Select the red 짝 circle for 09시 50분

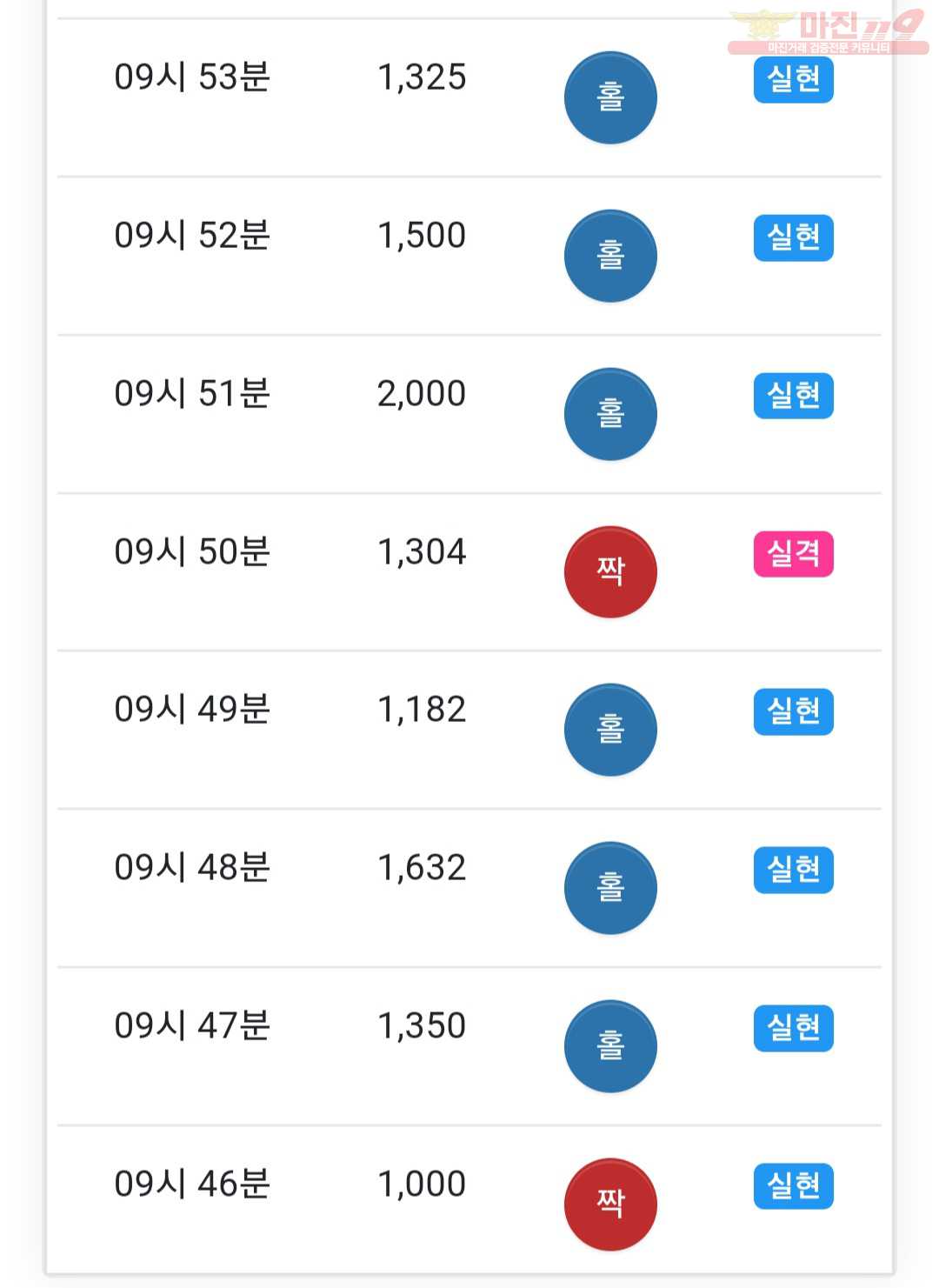pyautogui.click(x=610, y=571)
